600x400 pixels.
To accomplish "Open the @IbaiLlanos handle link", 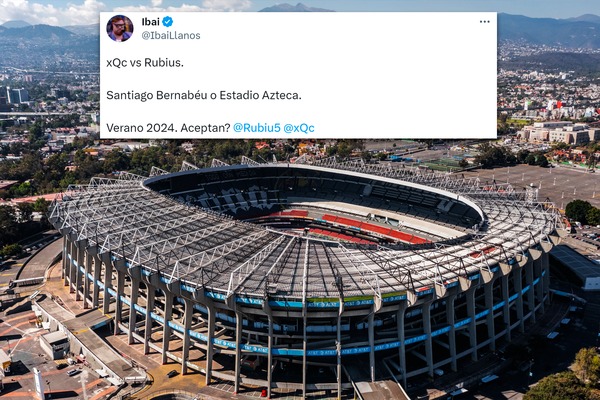I will (x=171, y=36).
